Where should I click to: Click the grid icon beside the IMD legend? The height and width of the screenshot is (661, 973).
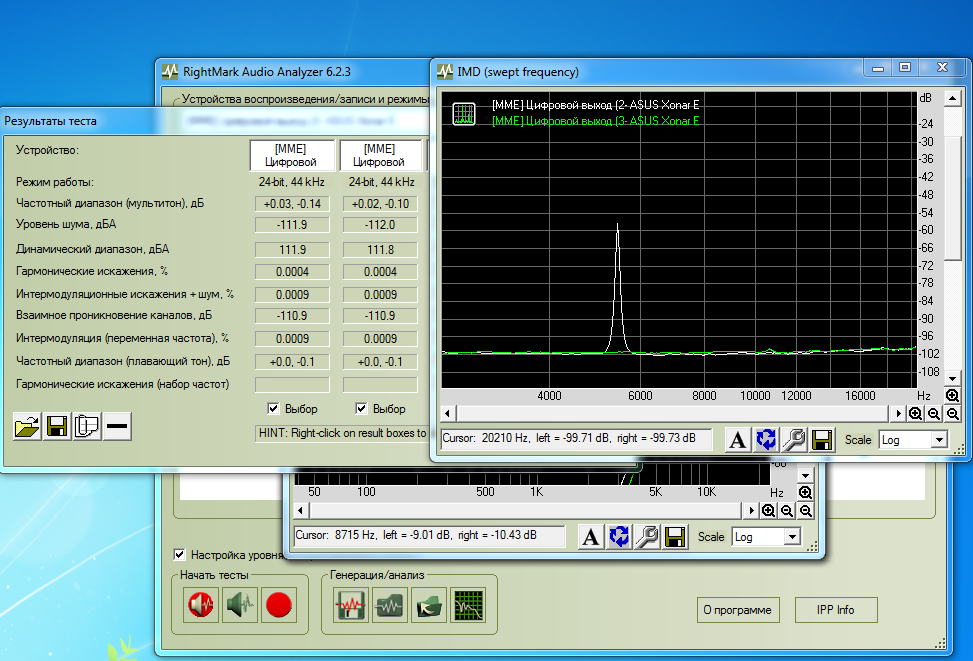(x=464, y=114)
